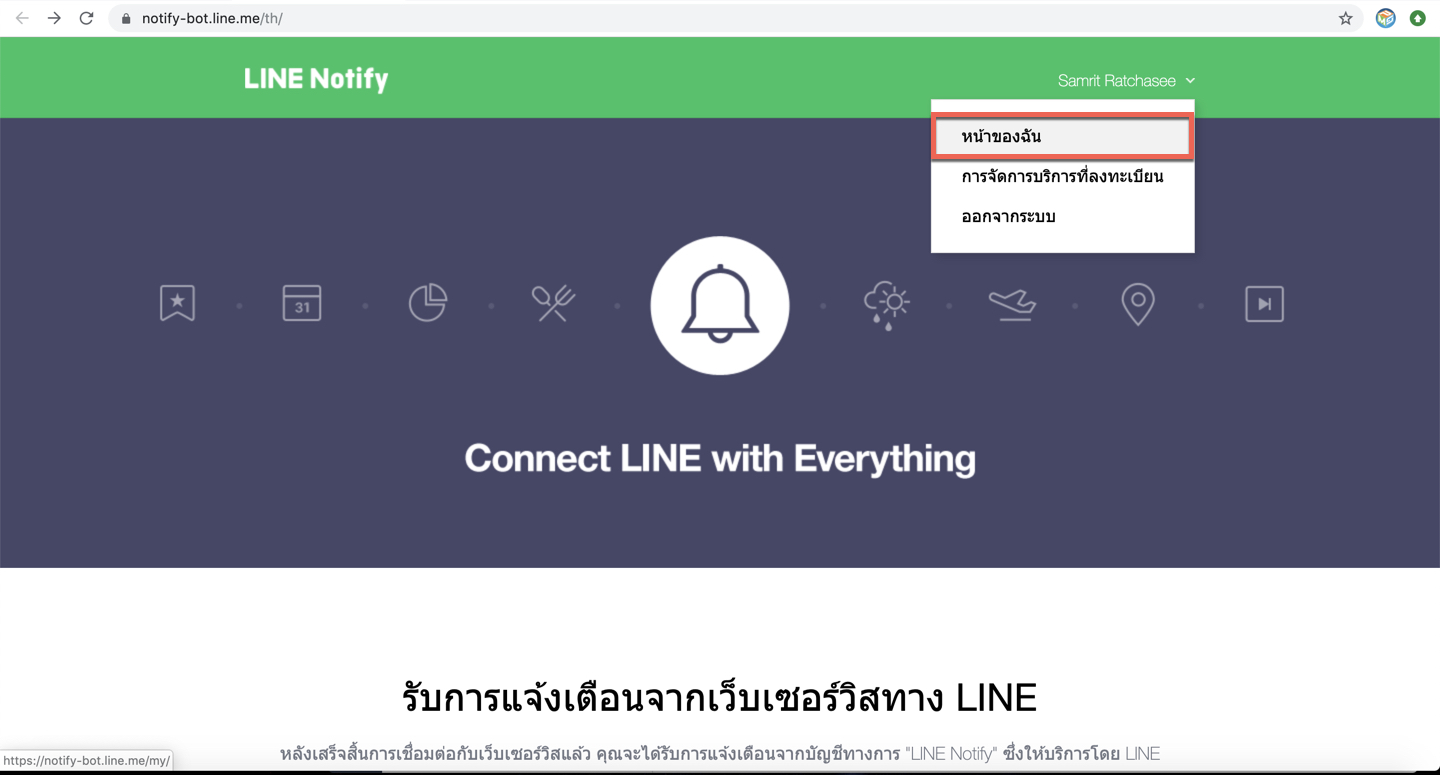Click the weather sun cloud icon
1440x775 pixels.
pos(886,305)
